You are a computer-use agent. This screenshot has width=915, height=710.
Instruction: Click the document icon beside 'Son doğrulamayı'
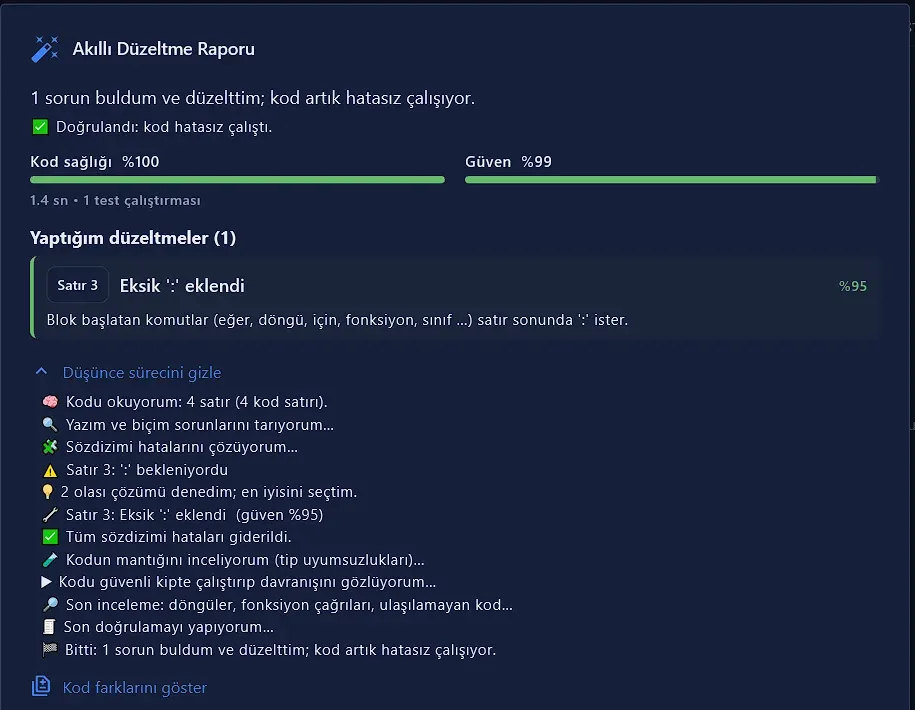pos(49,627)
